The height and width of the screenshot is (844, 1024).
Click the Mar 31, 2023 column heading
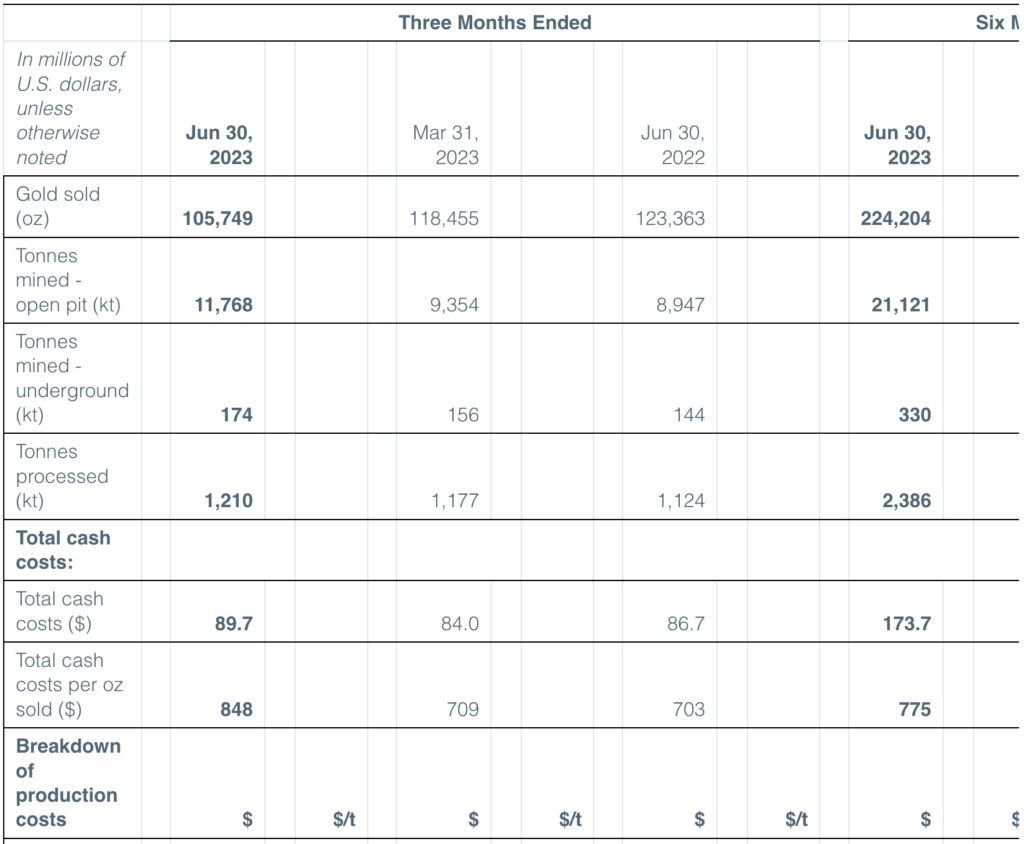(x=446, y=145)
